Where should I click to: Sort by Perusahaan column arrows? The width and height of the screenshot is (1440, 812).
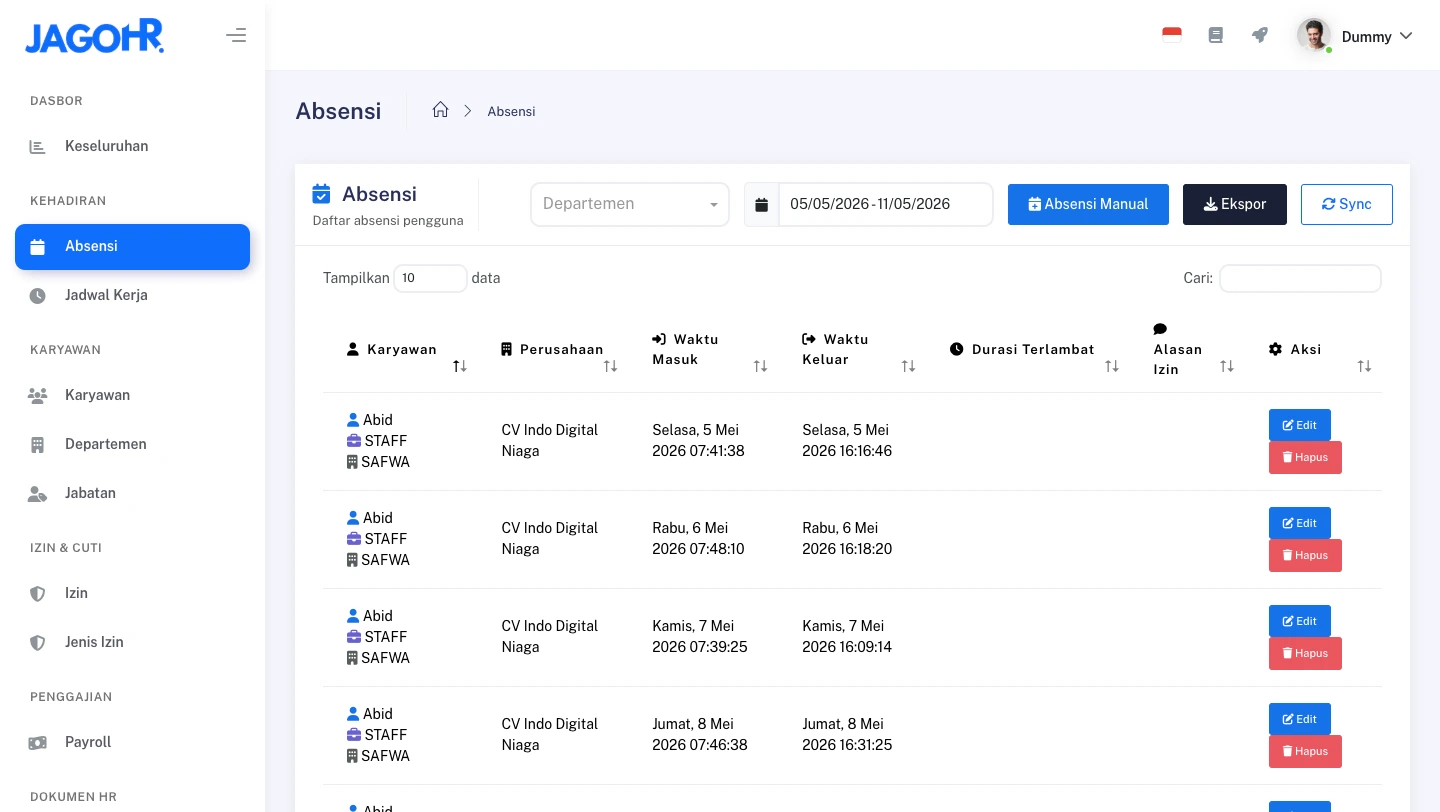pyautogui.click(x=610, y=366)
